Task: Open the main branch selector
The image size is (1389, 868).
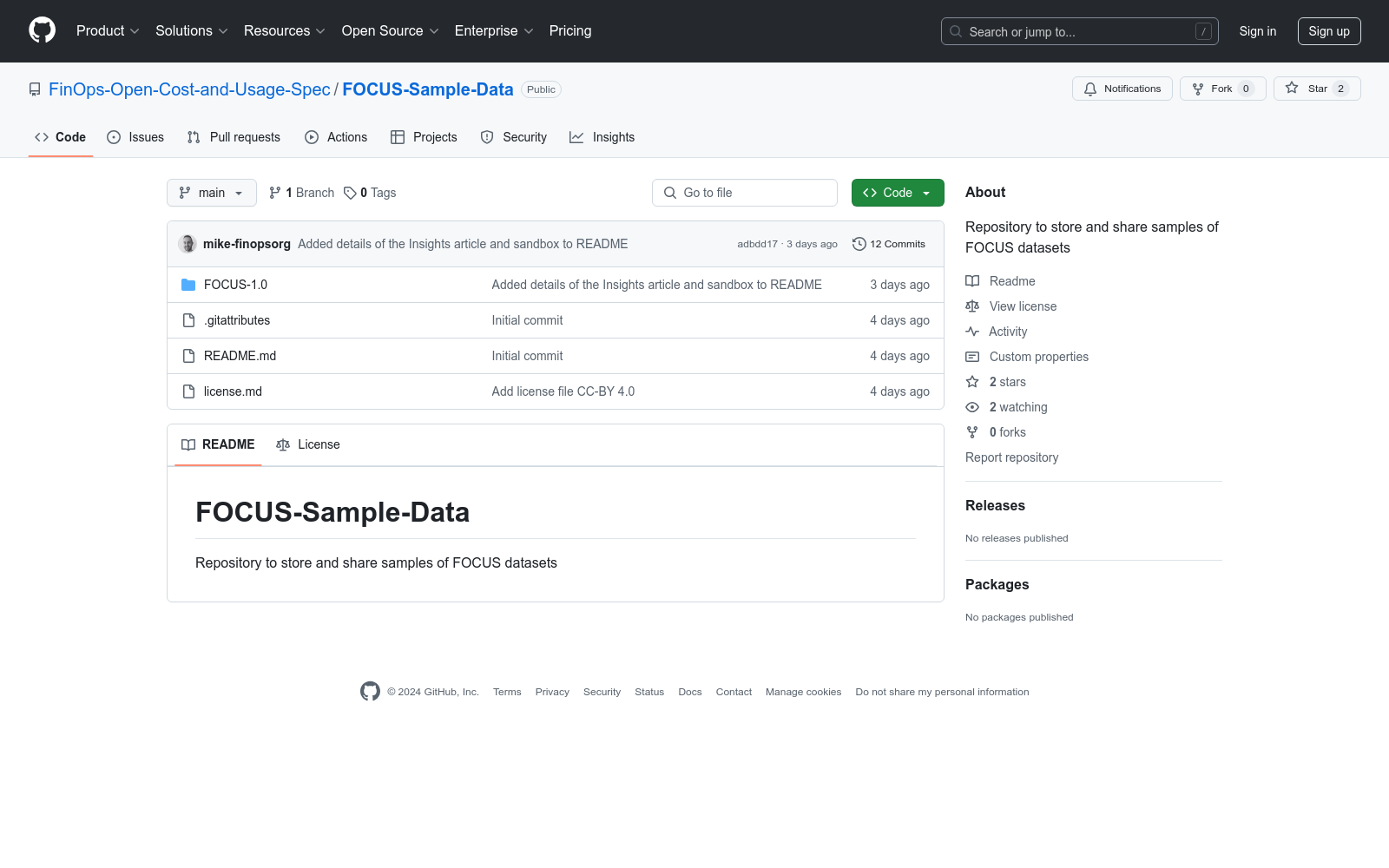Action: (212, 193)
